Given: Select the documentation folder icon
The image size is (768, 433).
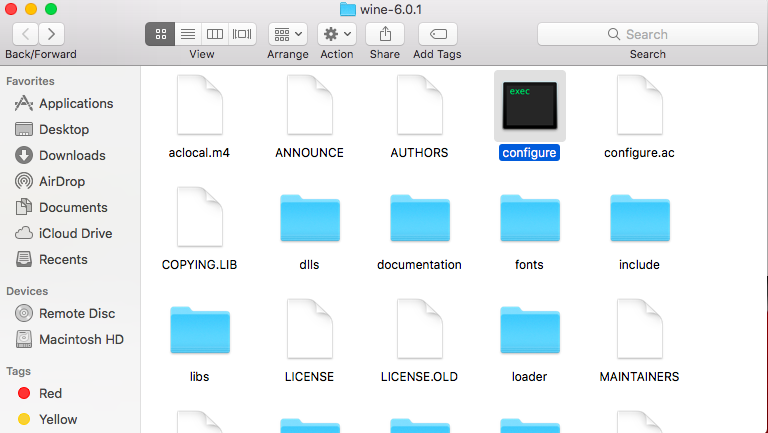Looking at the screenshot, I should tap(420, 218).
